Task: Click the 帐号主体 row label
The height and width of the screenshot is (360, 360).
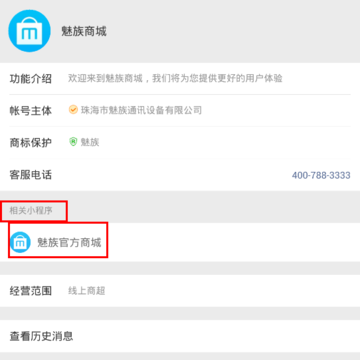Action: pos(31,110)
